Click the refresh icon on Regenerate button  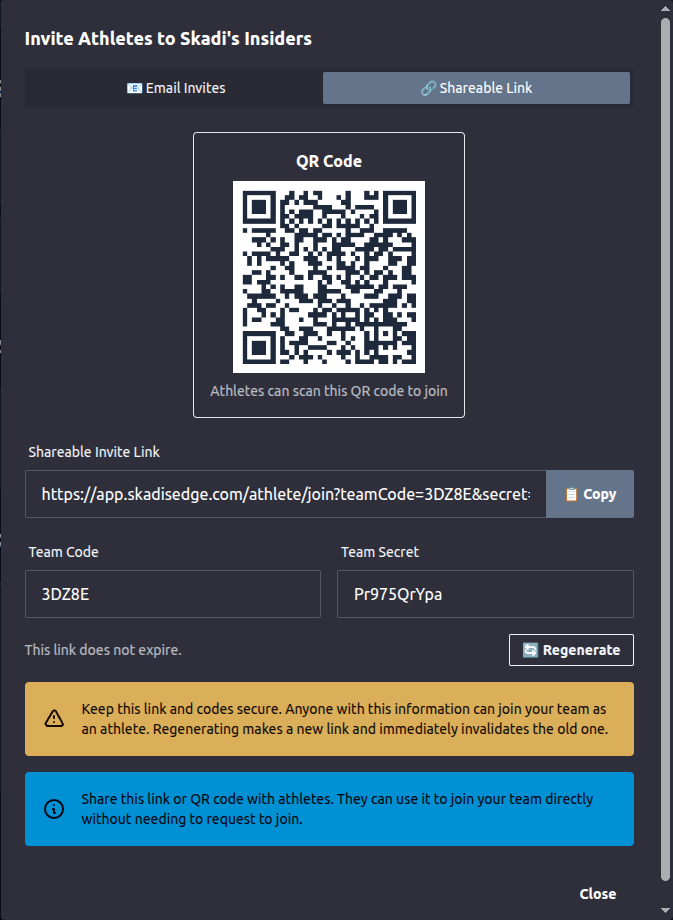(530, 650)
